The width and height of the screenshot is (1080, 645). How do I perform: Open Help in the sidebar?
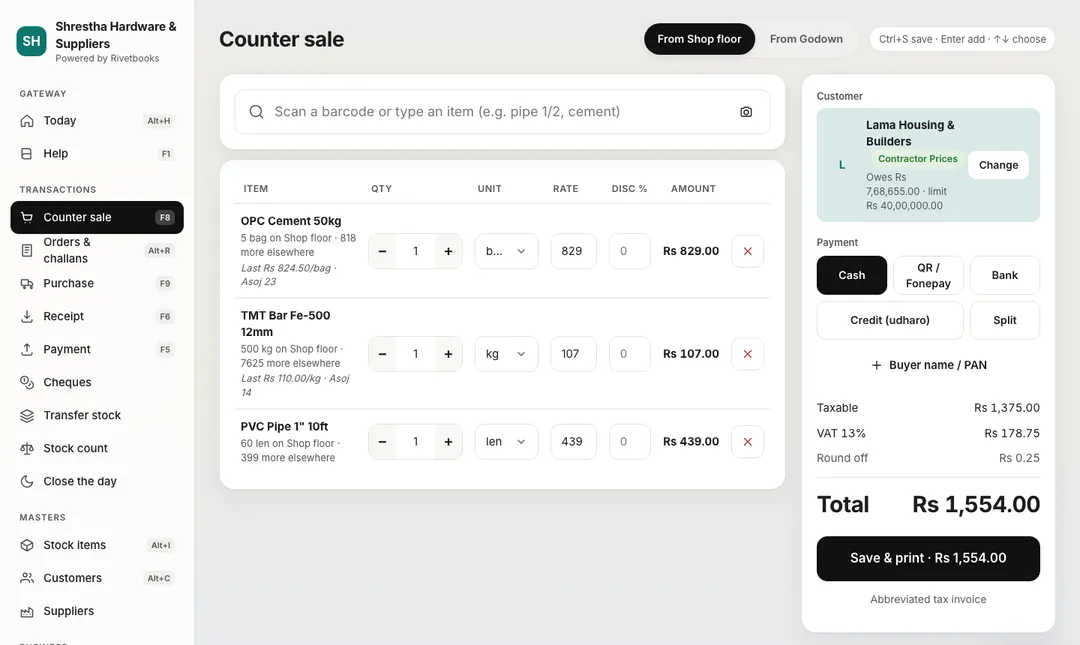coord(97,154)
